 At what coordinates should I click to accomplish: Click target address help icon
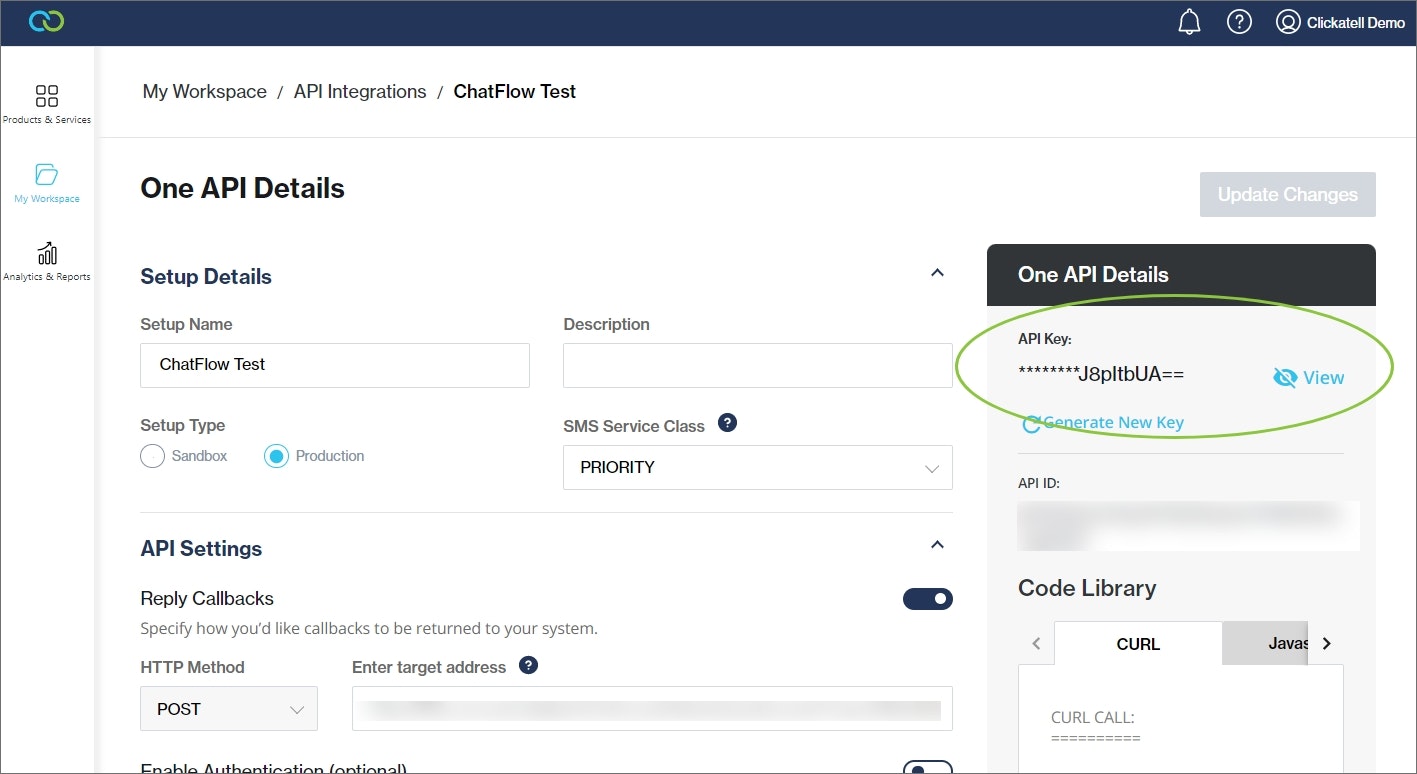point(529,665)
